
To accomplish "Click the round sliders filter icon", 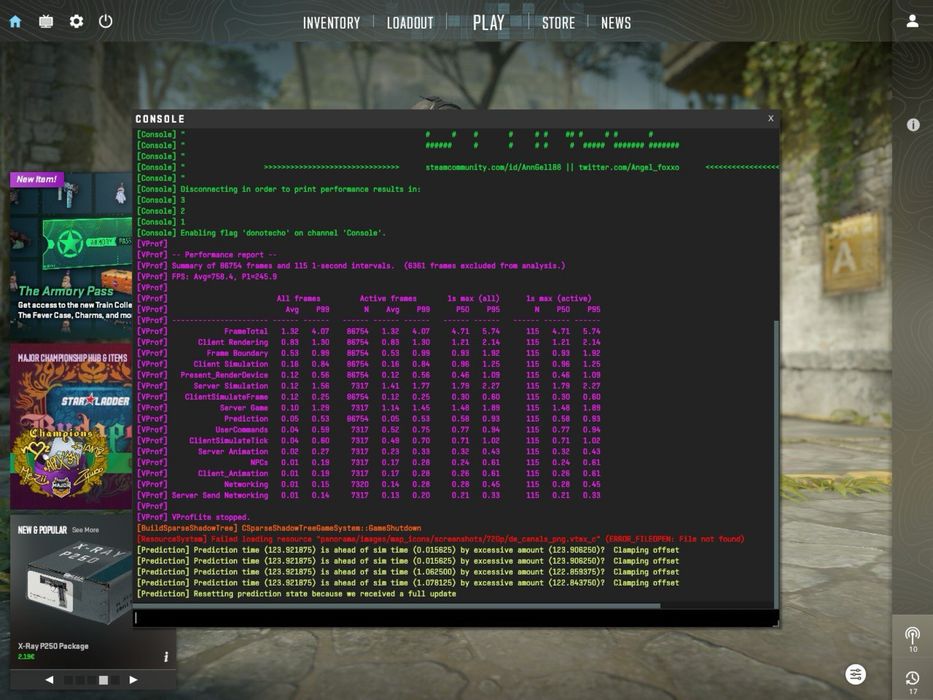I will pos(856,674).
